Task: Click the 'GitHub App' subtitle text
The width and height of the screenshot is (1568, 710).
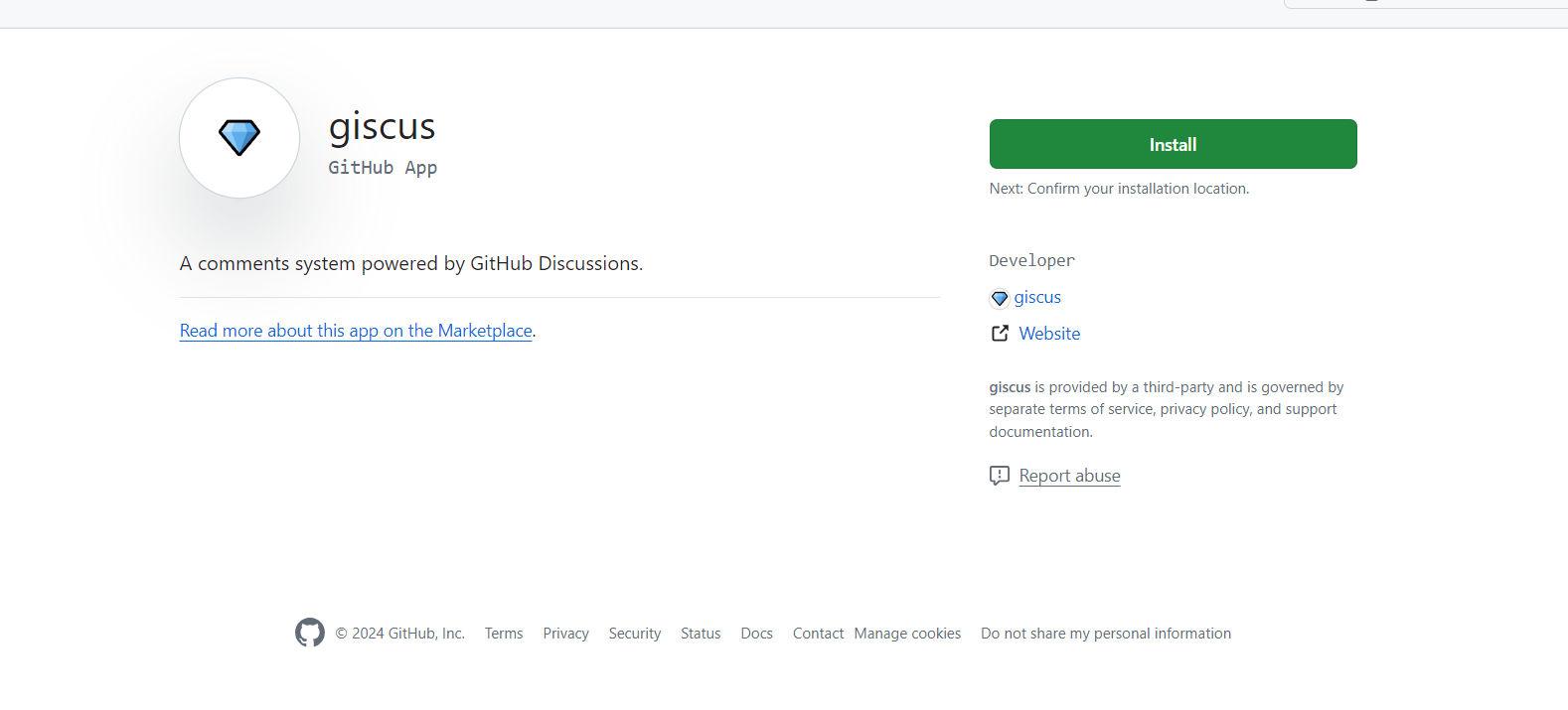Action: click(x=383, y=168)
